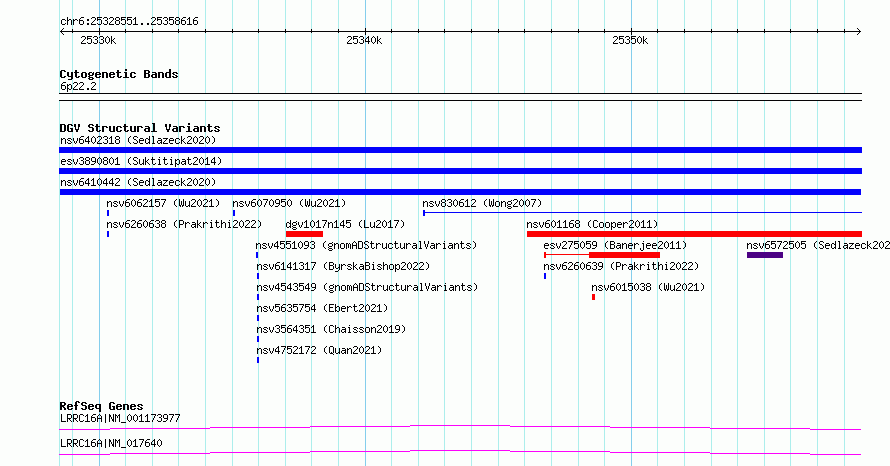Click the esv3890801 (Suktitipat2014) label
The height and width of the screenshot is (466, 890).
point(141,161)
